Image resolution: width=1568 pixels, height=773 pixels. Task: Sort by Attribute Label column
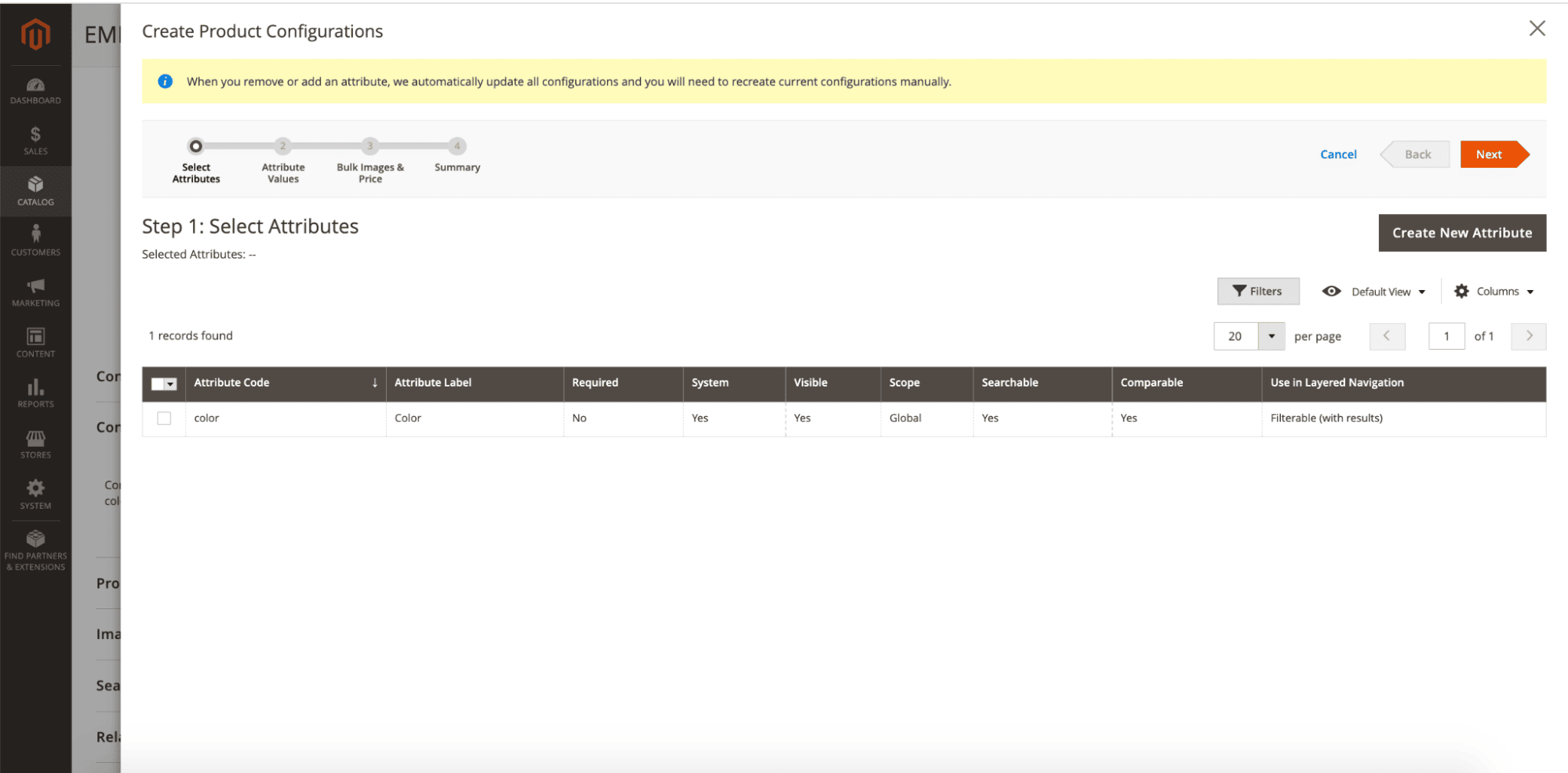click(x=475, y=383)
